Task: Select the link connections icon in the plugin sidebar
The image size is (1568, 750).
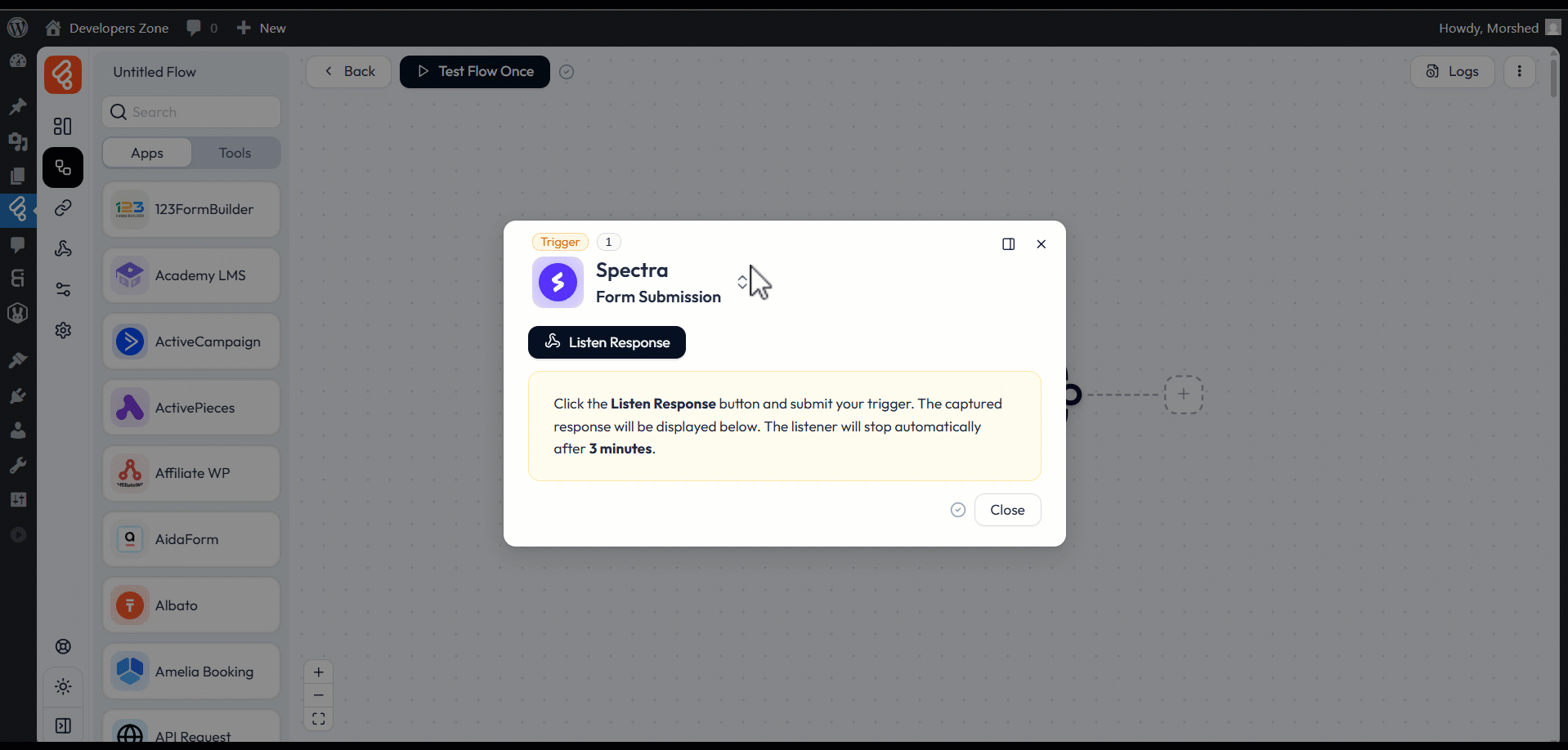Action: [x=63, y=208]
